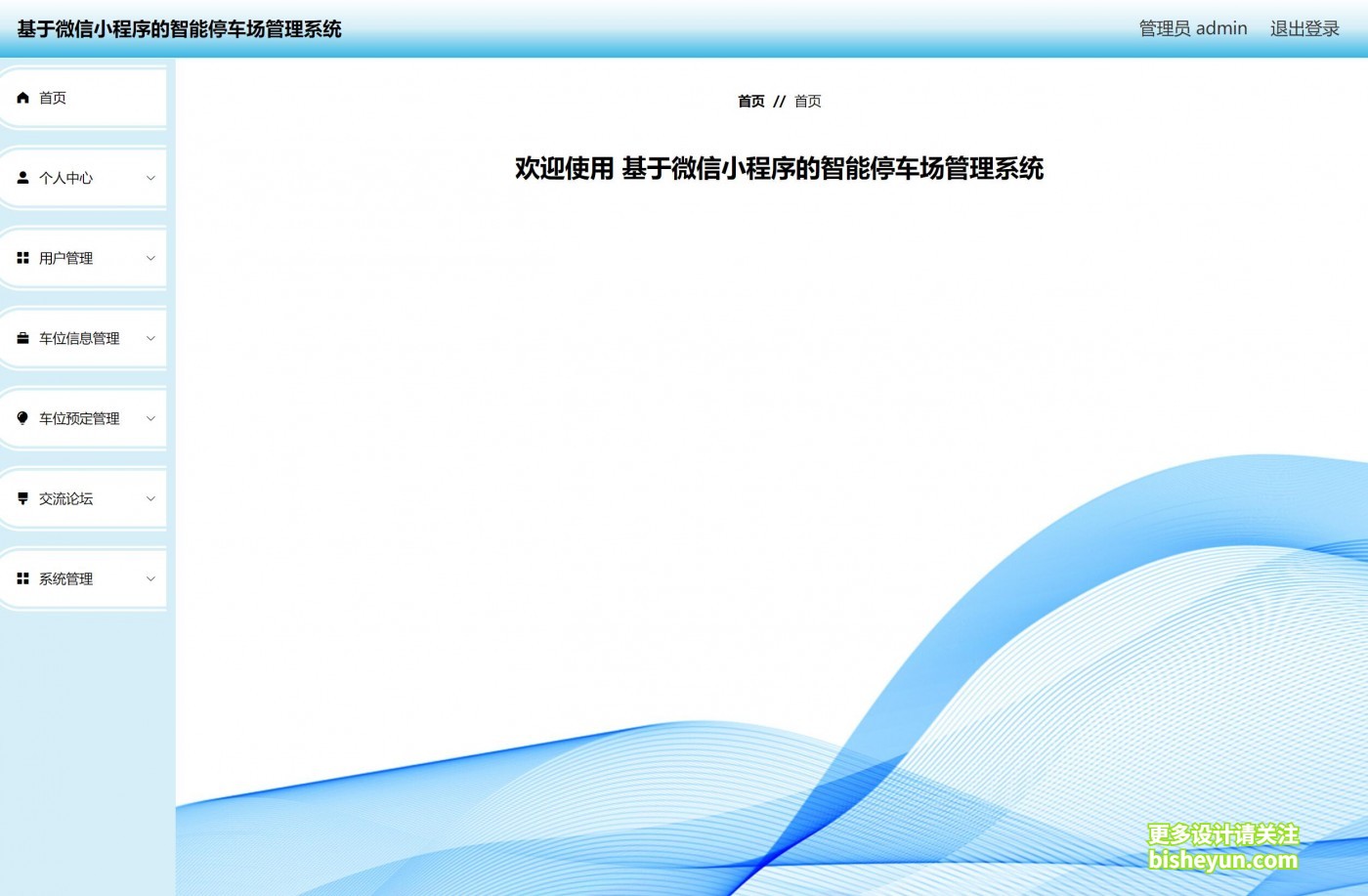Image resolution: width=1368 pixels, height=896 pixels.
Task: Click the home icon beside 首页
Action: [x=23, y=98]
